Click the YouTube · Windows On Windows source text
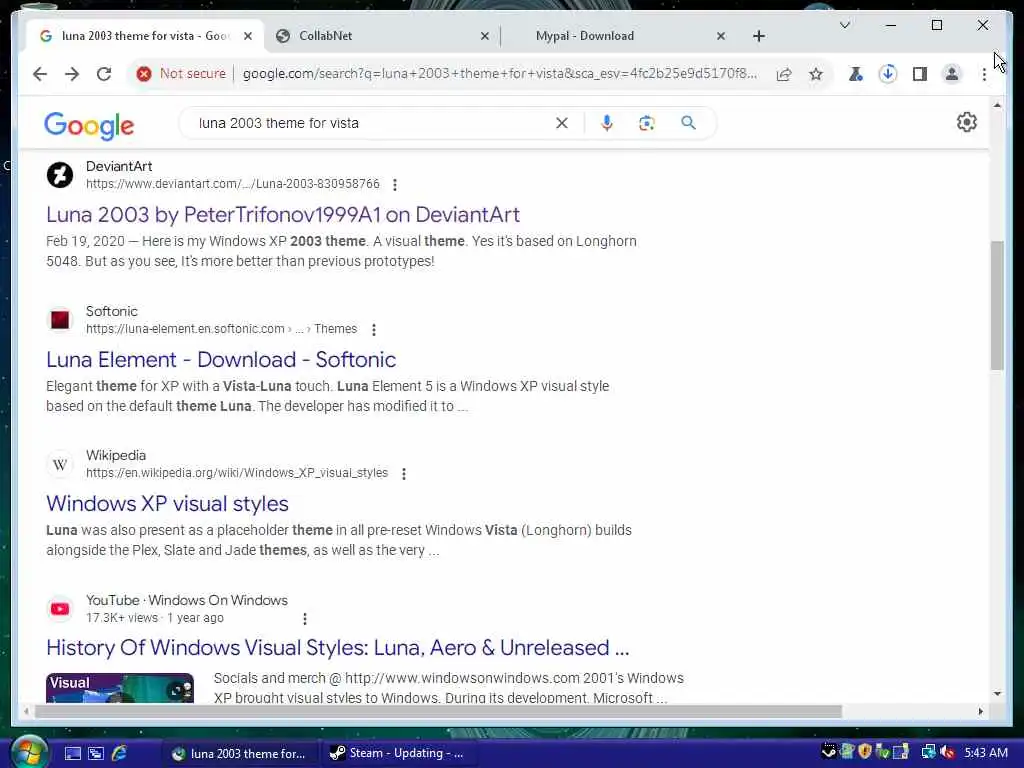 point(187,600)
